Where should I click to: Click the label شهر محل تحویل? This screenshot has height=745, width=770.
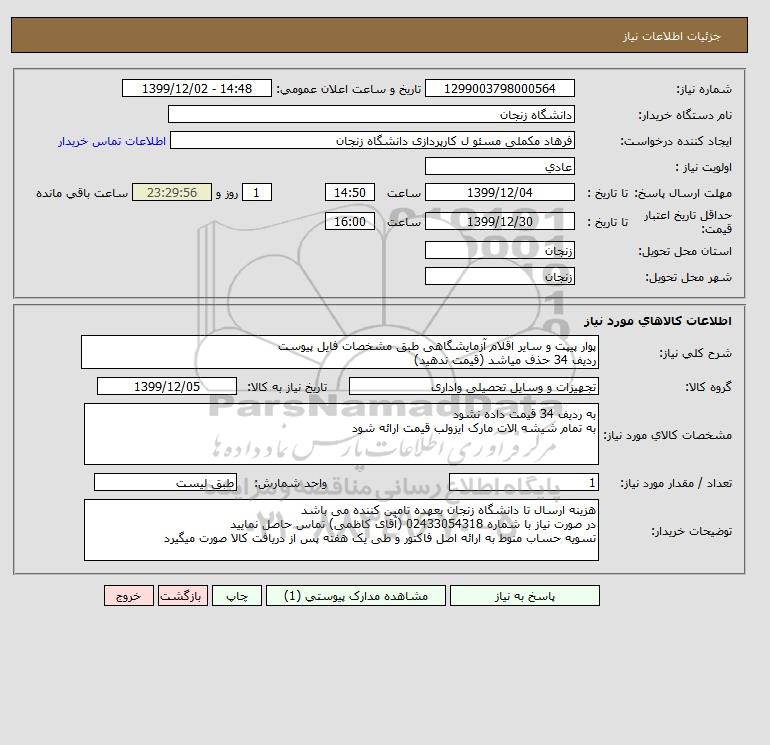pos(688,277)
